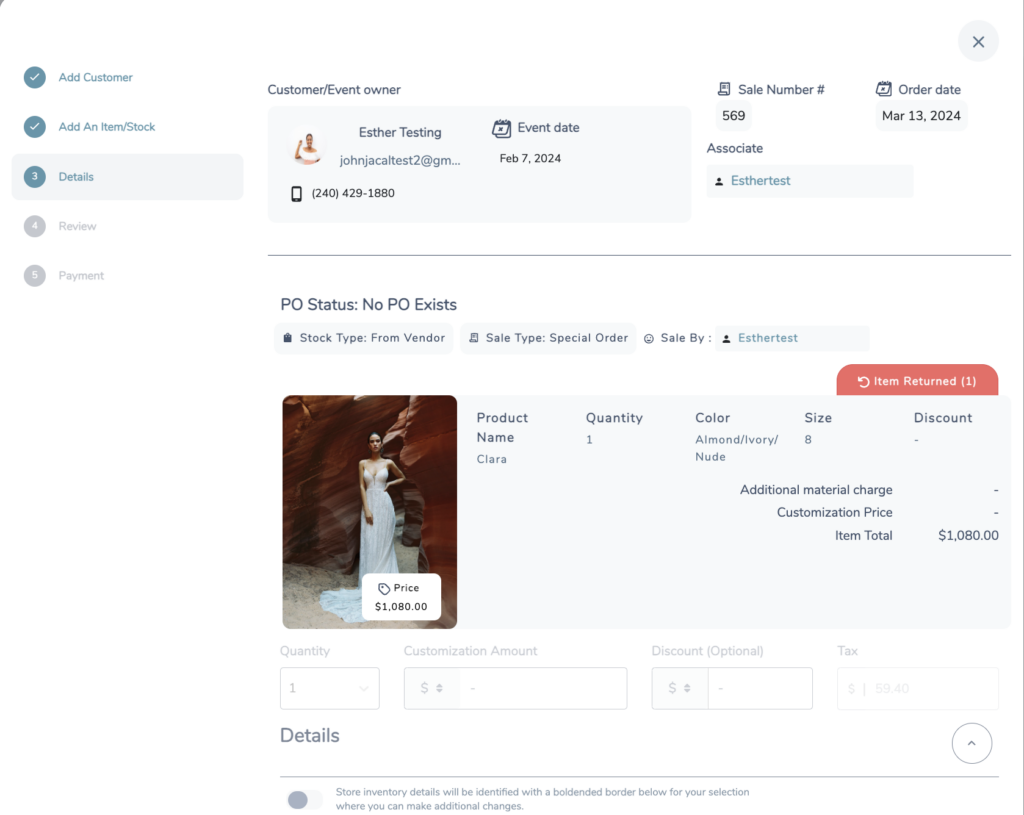Image resolution: width=1024 pixels, height=815 pixels.
Task: Click the Add Customer step checkmark icon
Action: pos(35,77)
